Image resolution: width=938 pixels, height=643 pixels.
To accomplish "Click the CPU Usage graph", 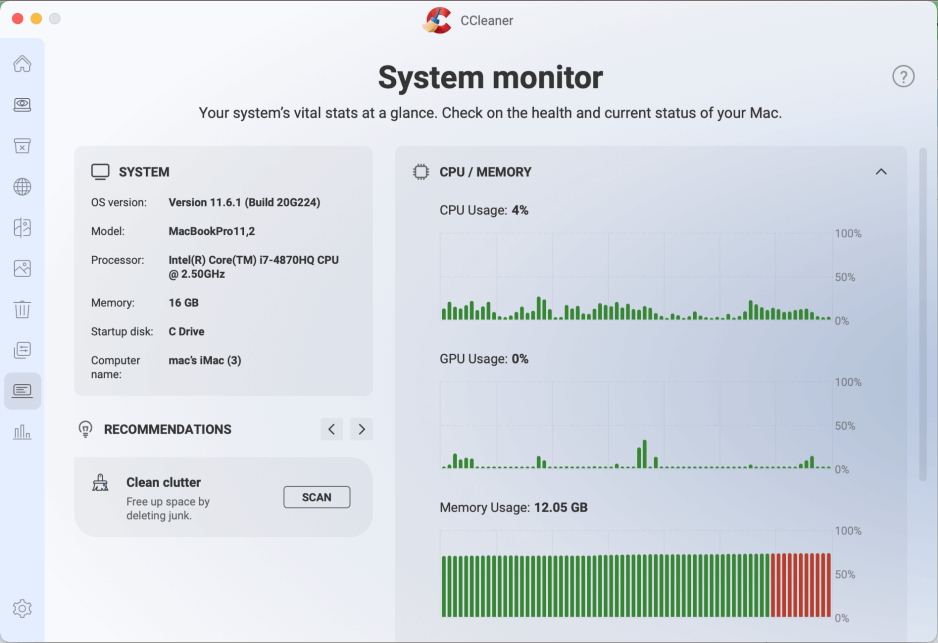I will point(635,277).
